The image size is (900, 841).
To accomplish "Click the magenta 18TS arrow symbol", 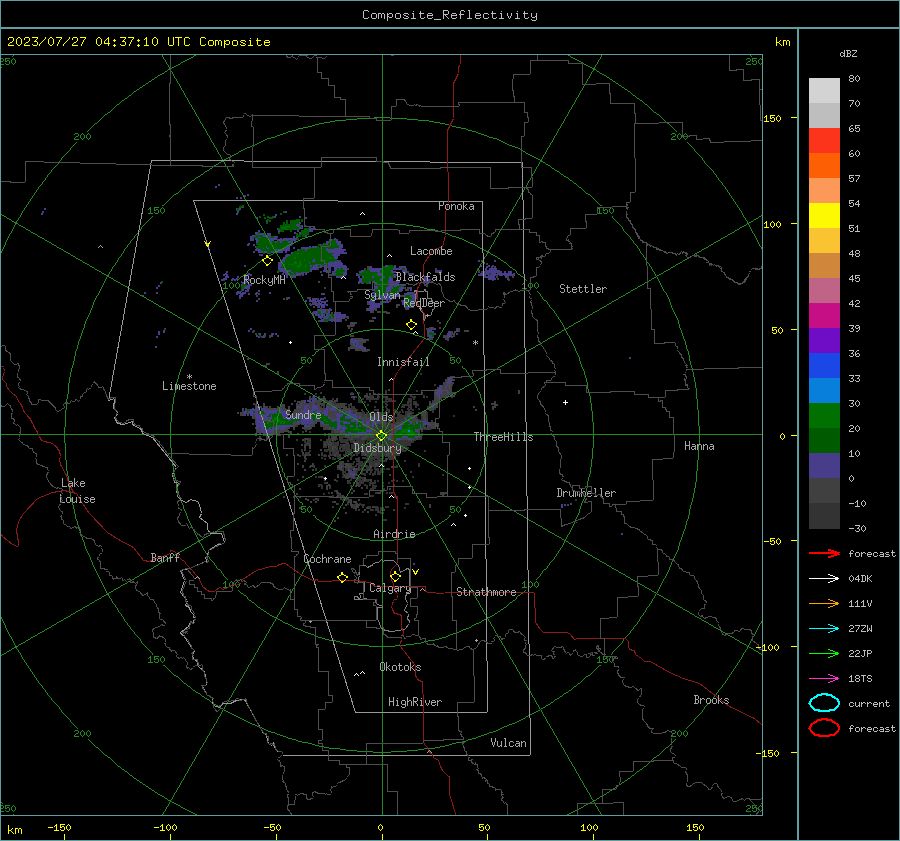I will point(824,679).
